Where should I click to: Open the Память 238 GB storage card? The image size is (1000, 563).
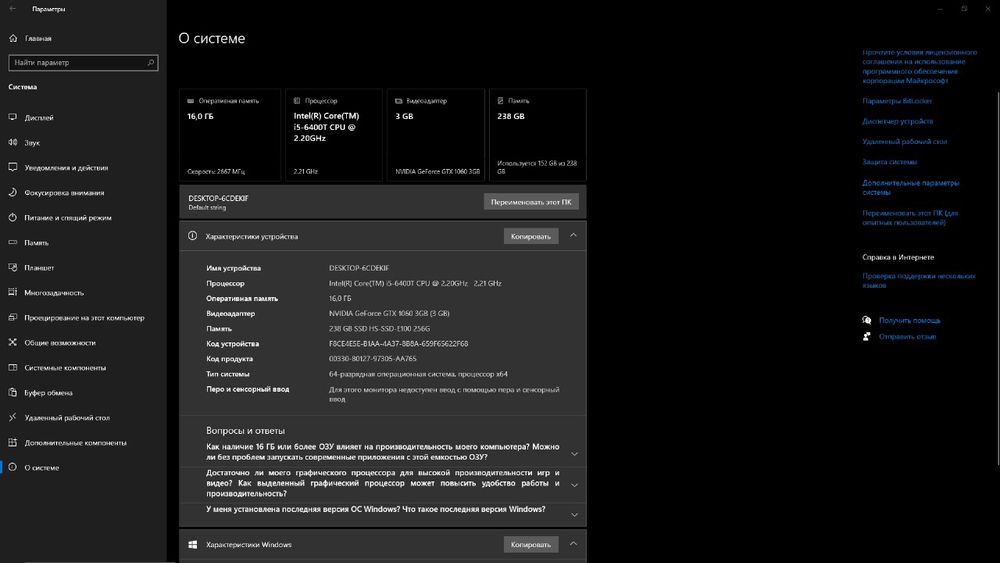tap(538, 135)
